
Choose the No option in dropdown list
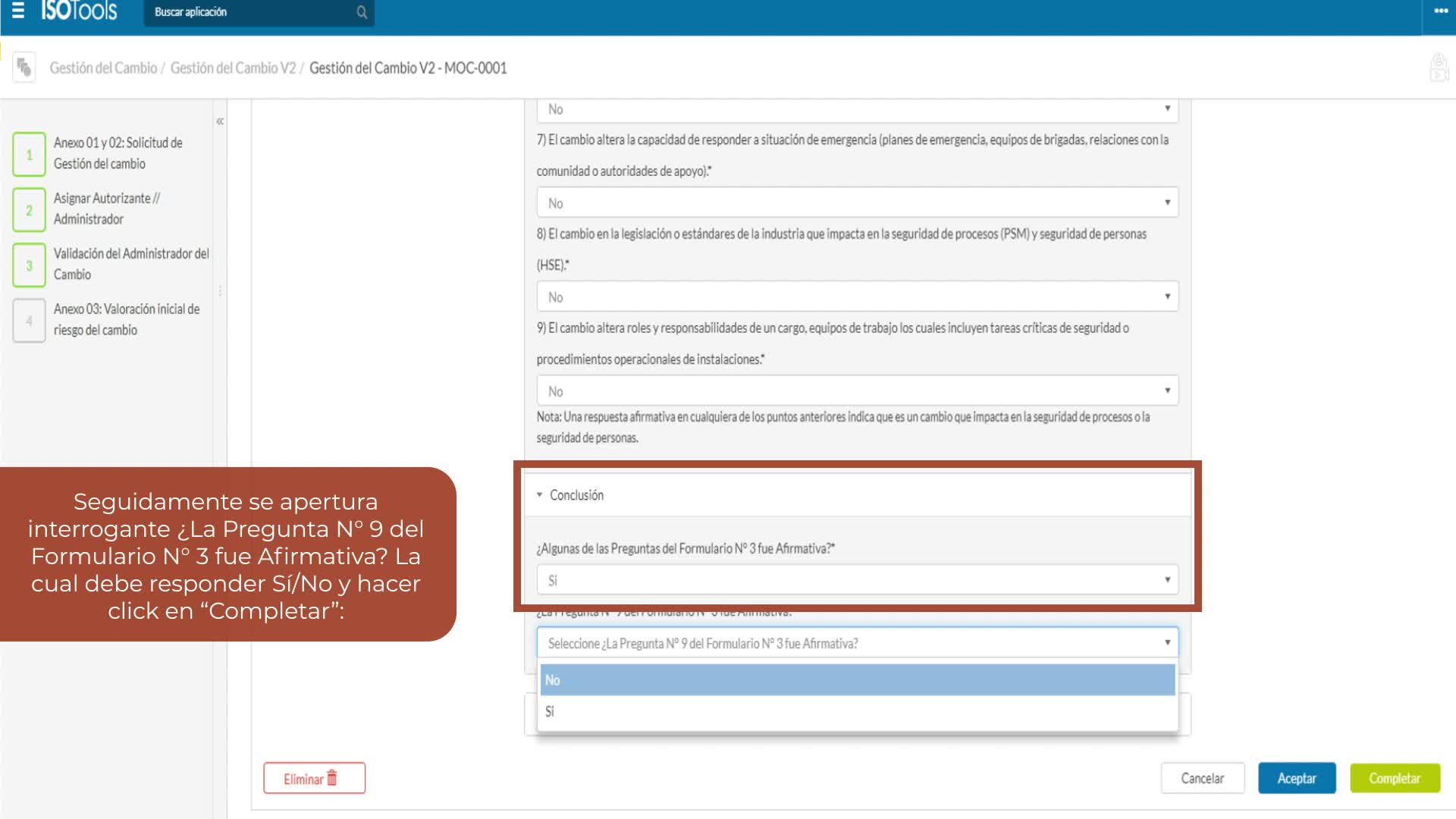click(x=857, y=680)
